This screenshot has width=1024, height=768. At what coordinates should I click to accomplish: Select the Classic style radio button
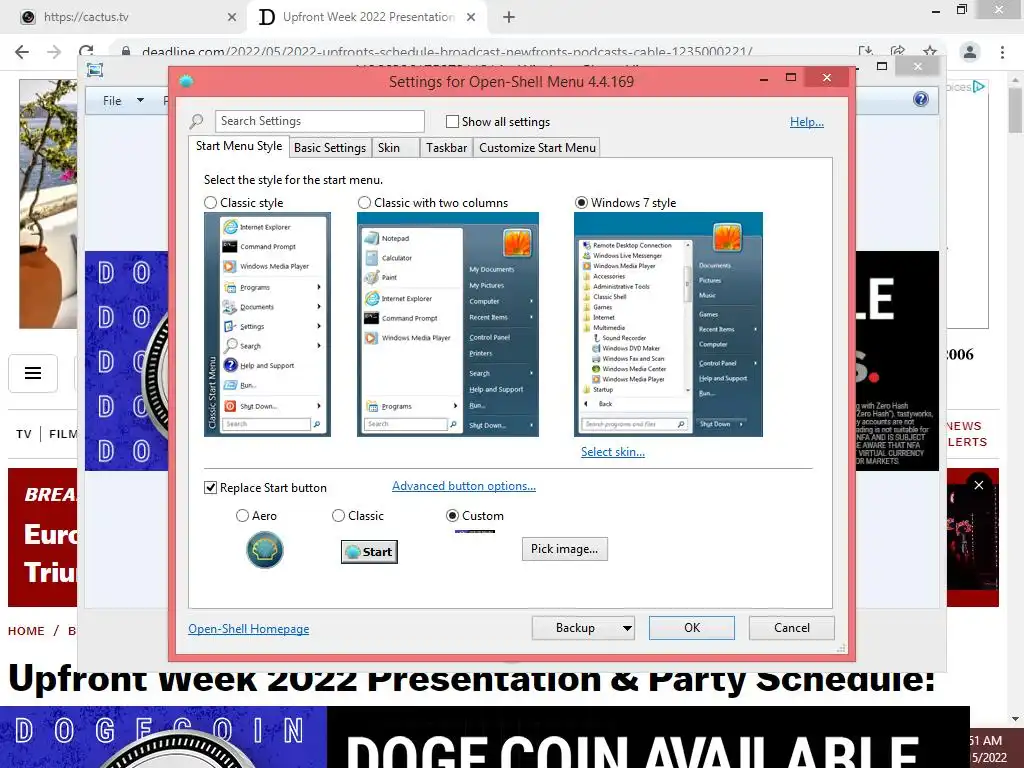point(210,203)
